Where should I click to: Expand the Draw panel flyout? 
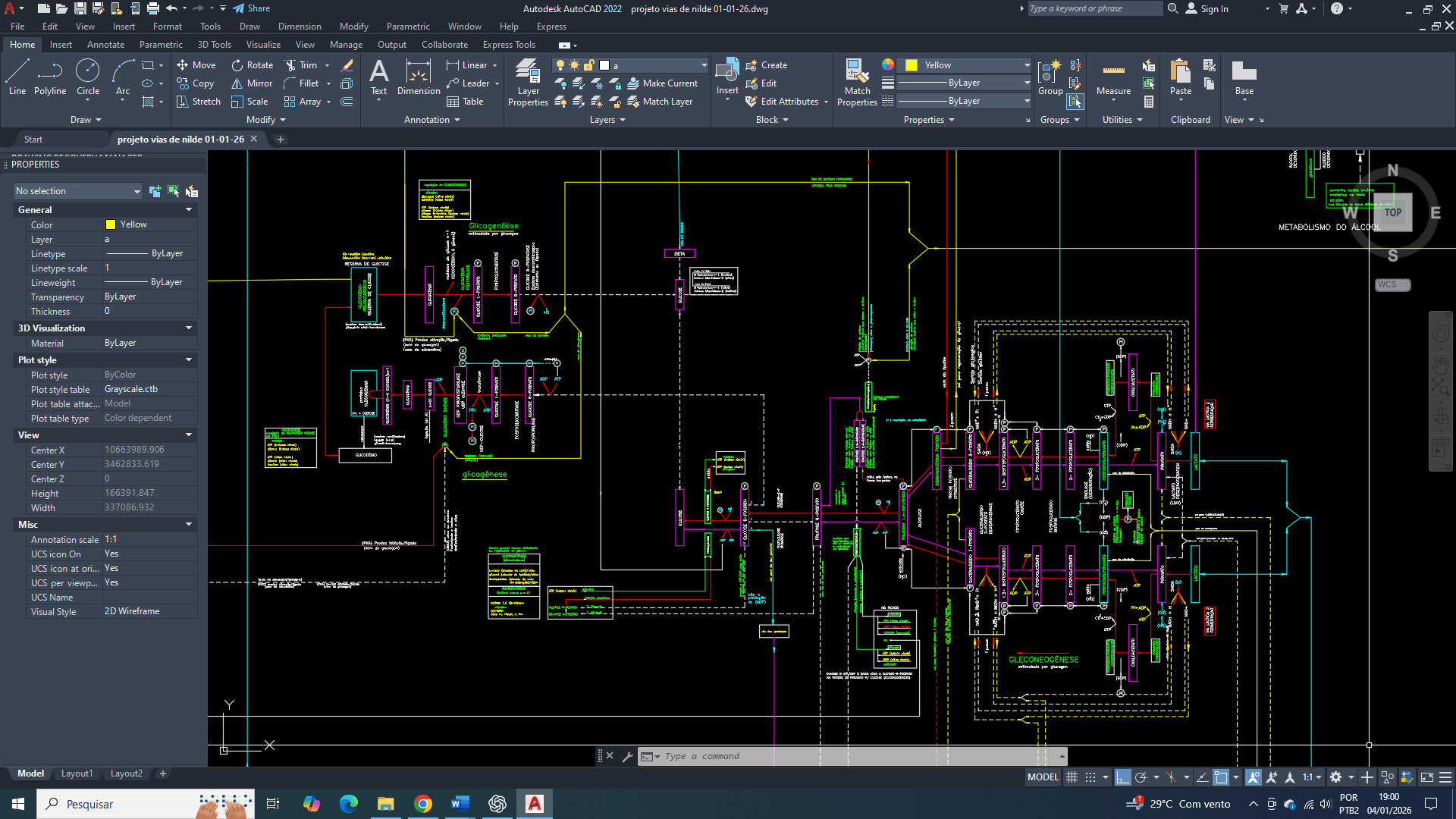(x=86, y=120)
